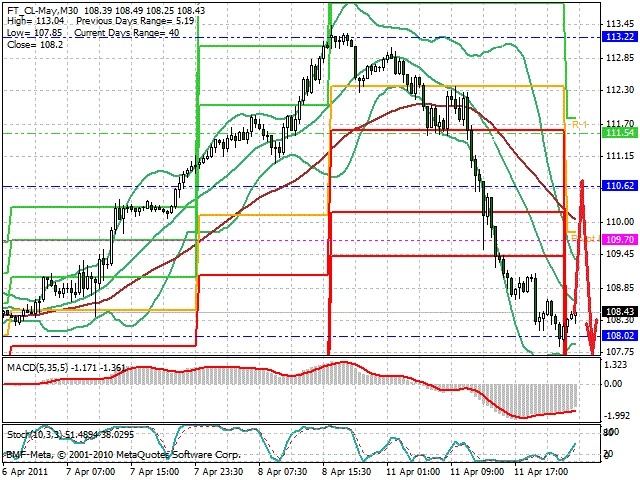
Task: Click the 7 Apr 23:30 time marker
Action: click(219, 472)
